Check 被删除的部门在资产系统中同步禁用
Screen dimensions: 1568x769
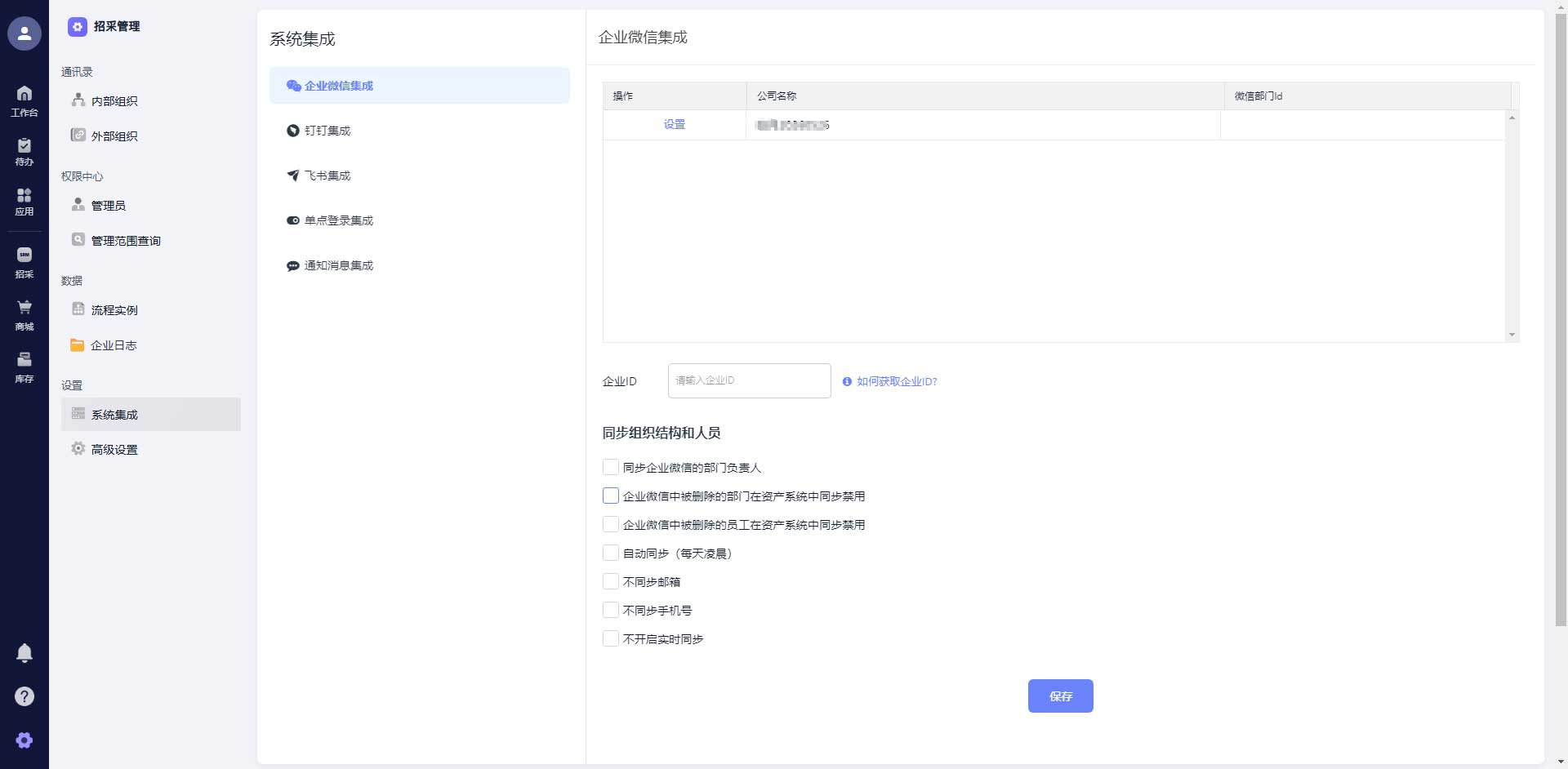coord(611,496)
